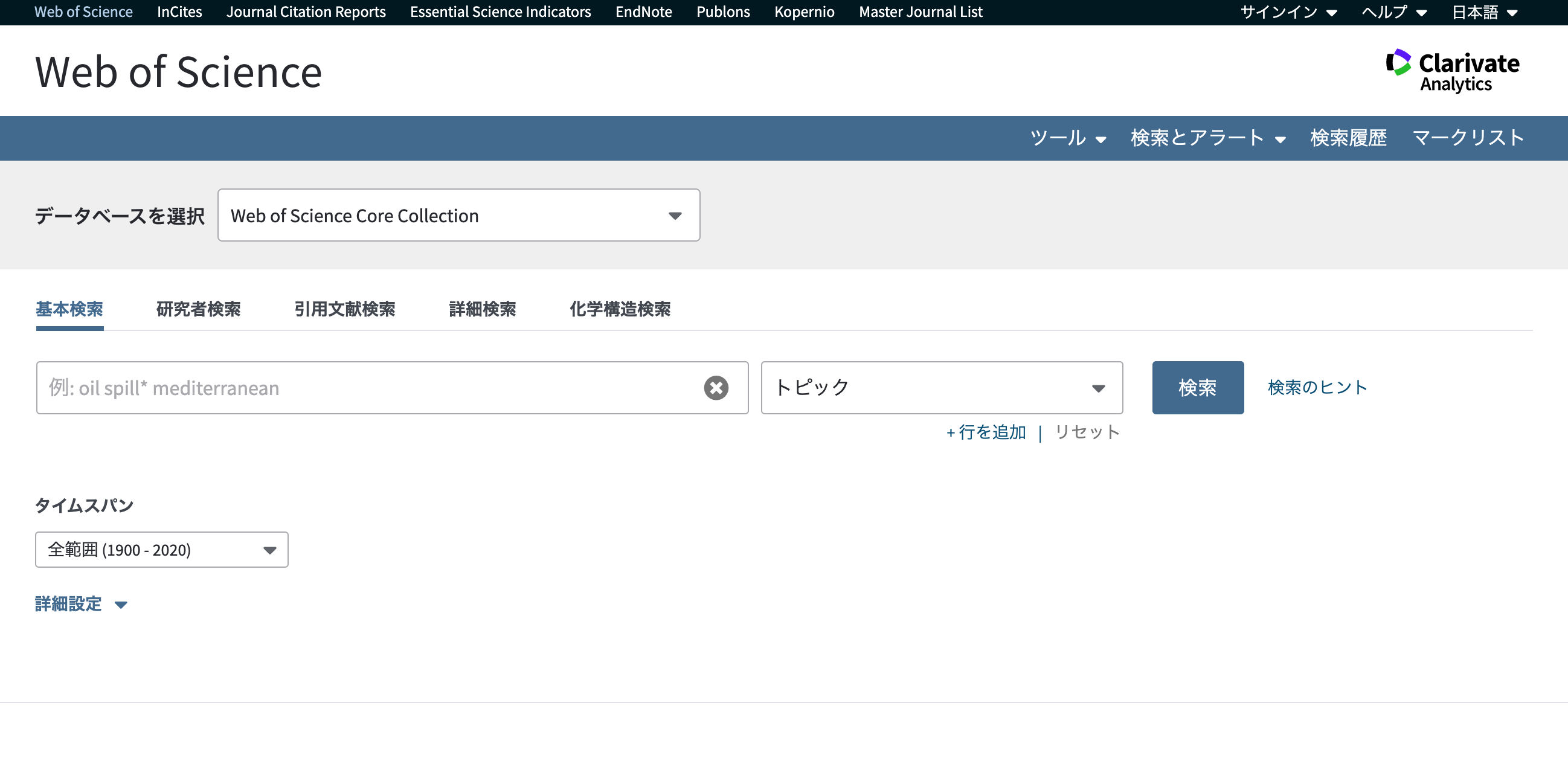1568x761 pixels.
Task: Open the 日本語 language dropdown arrow
Action: click(1511, 11)
